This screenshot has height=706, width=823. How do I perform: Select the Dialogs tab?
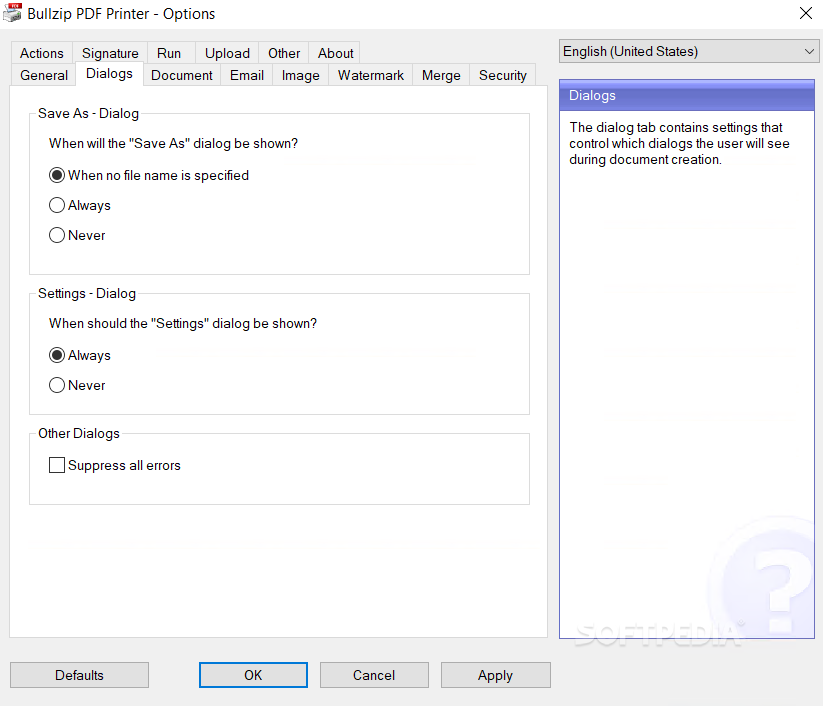pyautogui.click(x=109, y=73)
